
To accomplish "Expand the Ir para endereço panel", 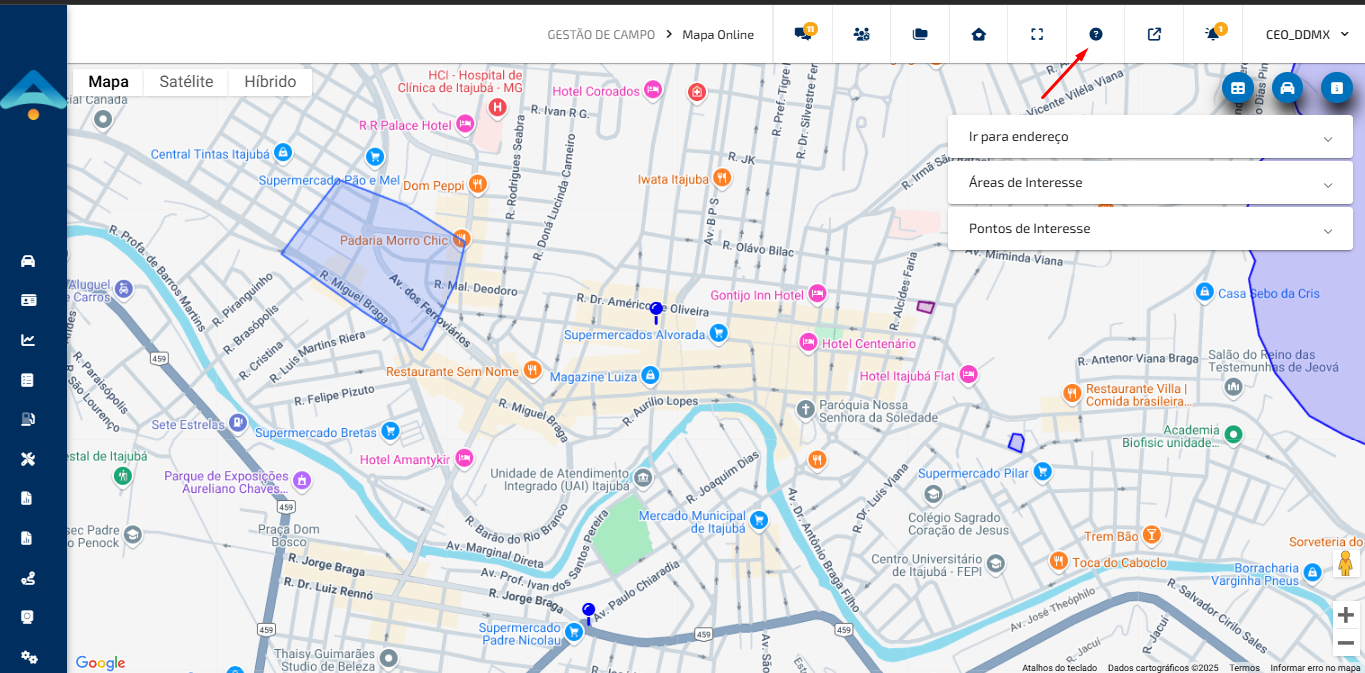I will point(1150,136).
